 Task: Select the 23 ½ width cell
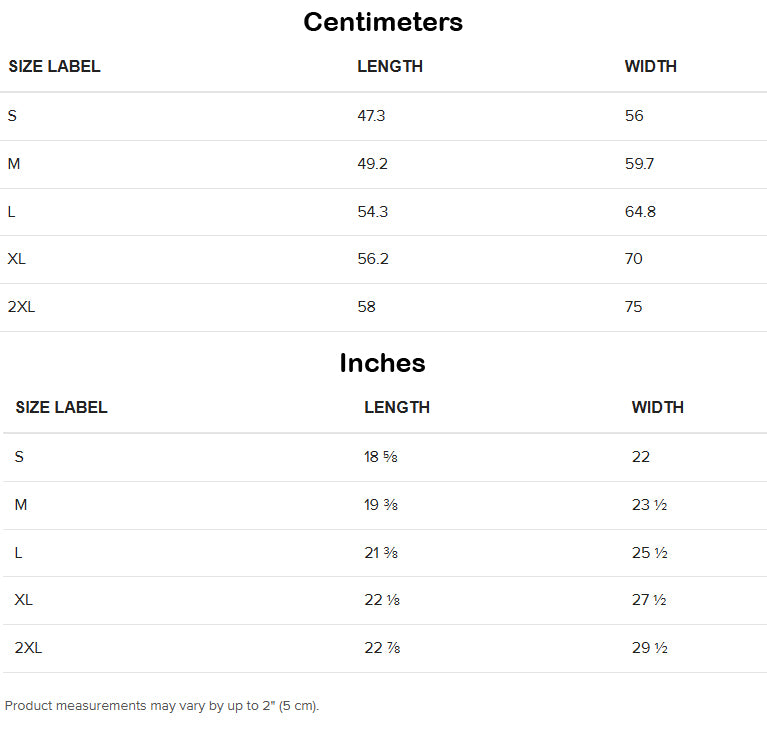[649, 505]
